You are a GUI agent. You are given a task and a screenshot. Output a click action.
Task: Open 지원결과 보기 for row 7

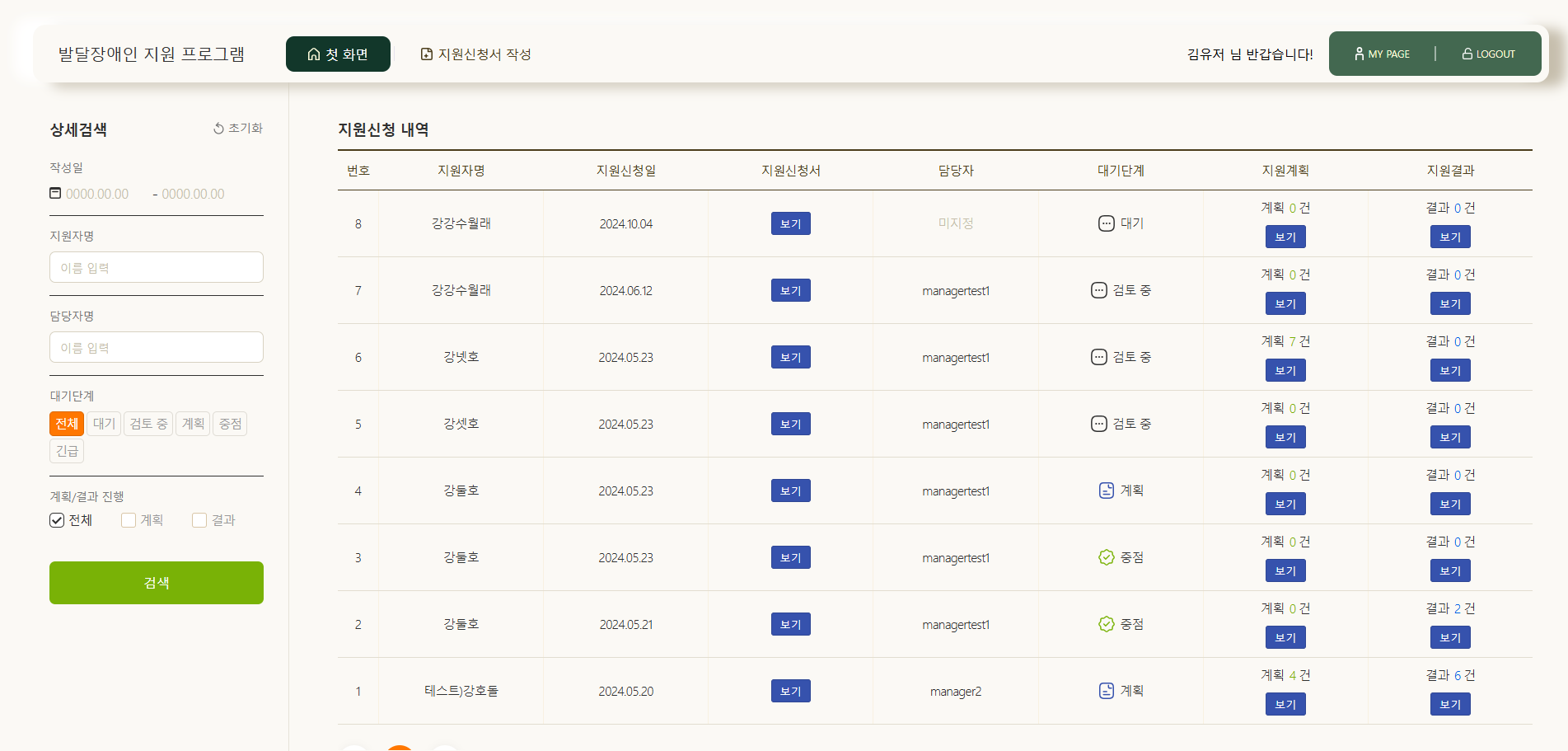coord(1450,303)
